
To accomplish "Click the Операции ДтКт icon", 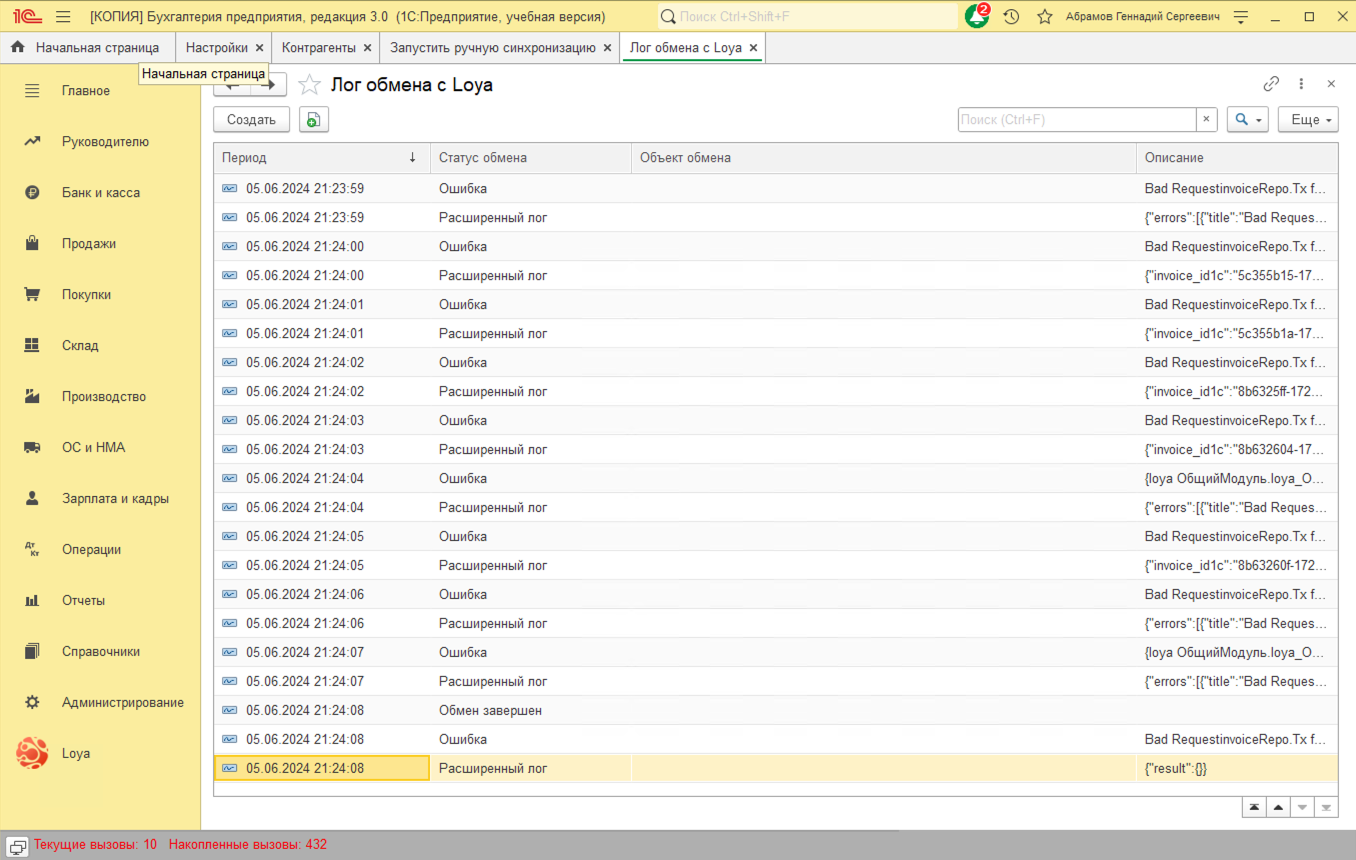I will [32, 550].
